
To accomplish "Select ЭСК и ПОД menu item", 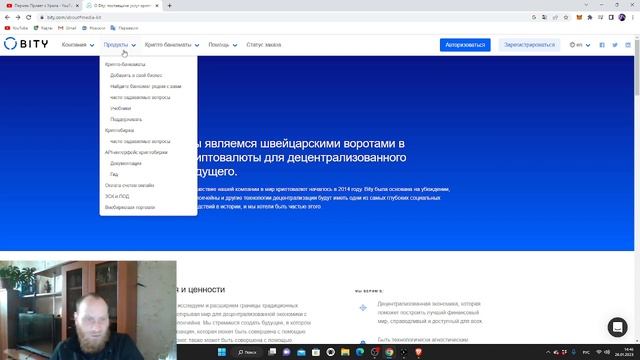I will [117, 197].
